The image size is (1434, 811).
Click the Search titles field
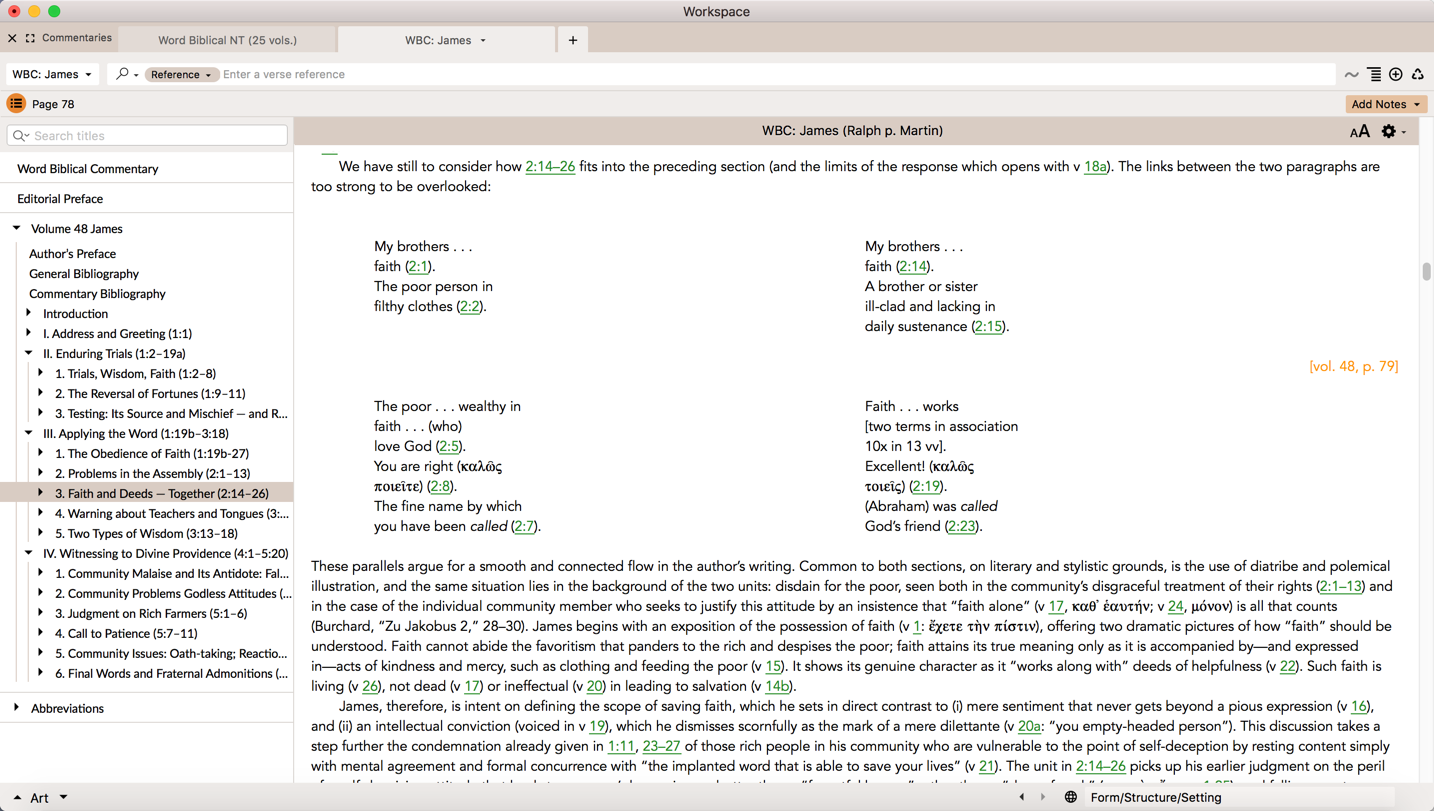[148, 136]
